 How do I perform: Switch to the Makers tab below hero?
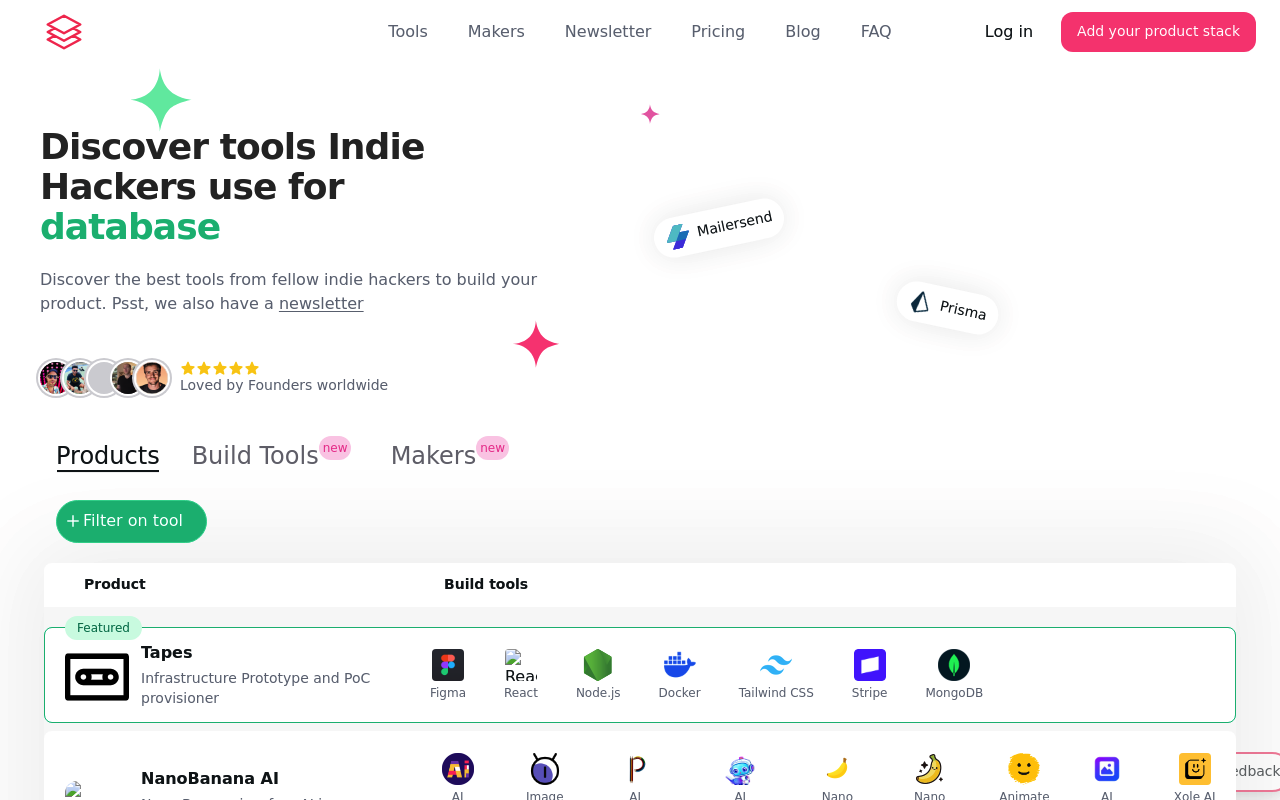[x=433, y=456]
